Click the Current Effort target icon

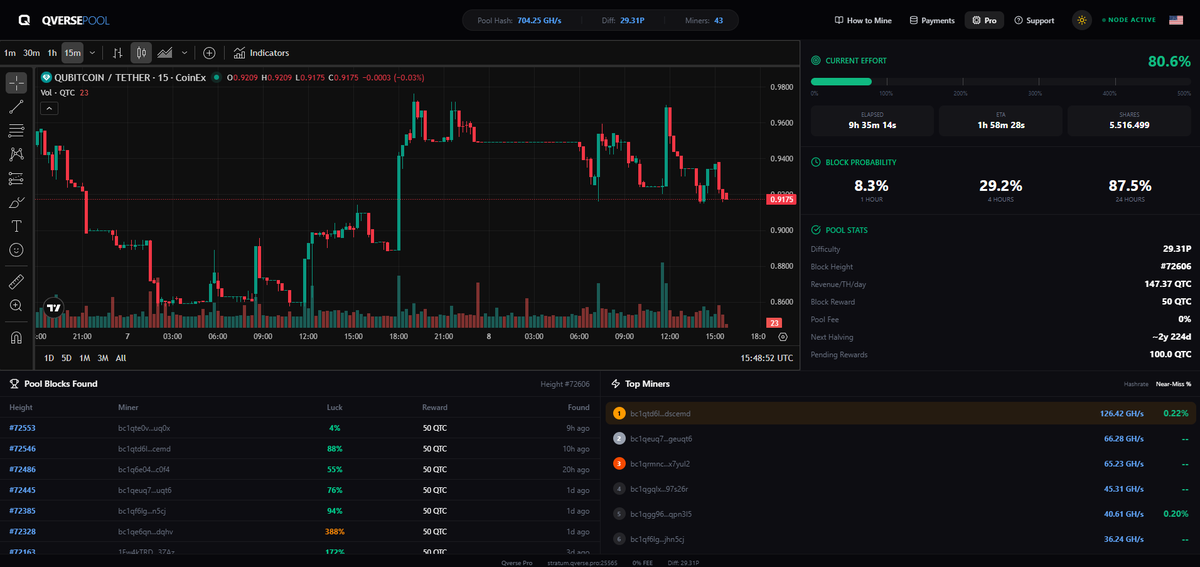click(x=816, y=61)
